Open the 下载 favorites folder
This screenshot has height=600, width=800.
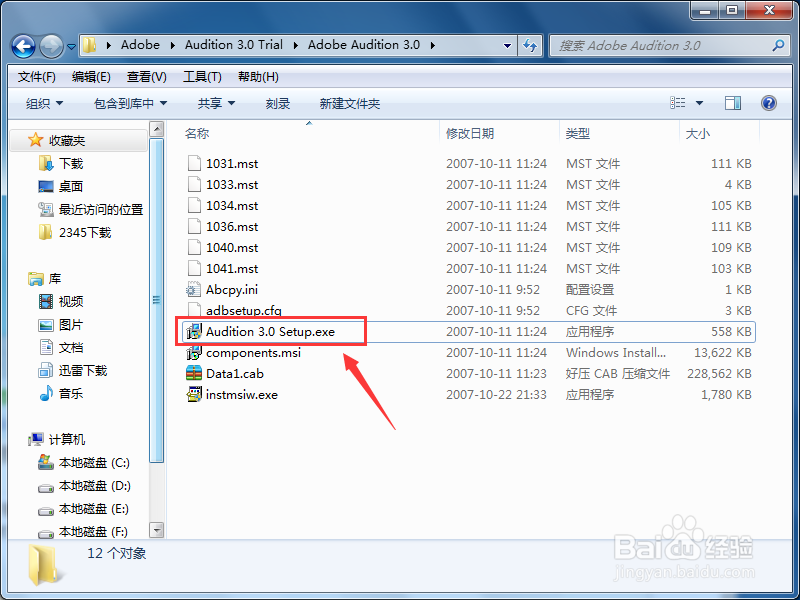60,163
